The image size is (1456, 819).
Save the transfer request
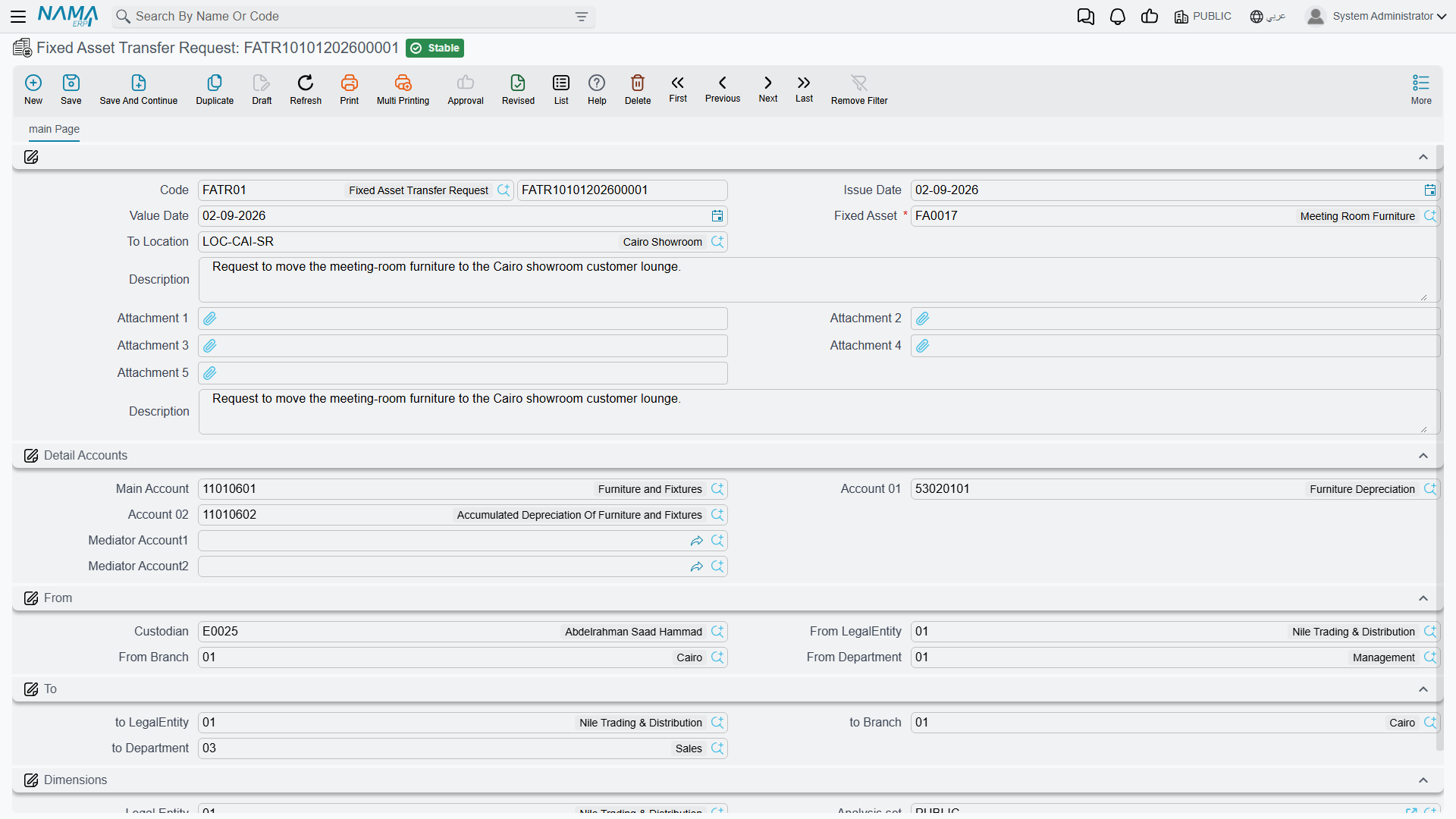71,89
